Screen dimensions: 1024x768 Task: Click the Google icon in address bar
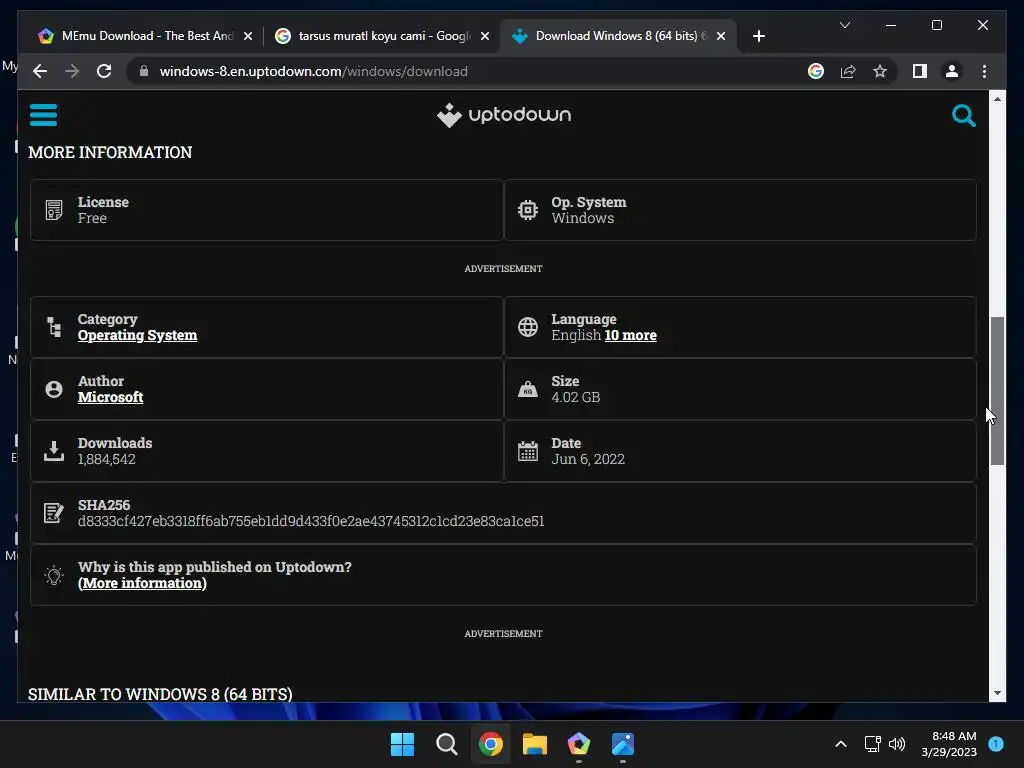pos(816,71)
